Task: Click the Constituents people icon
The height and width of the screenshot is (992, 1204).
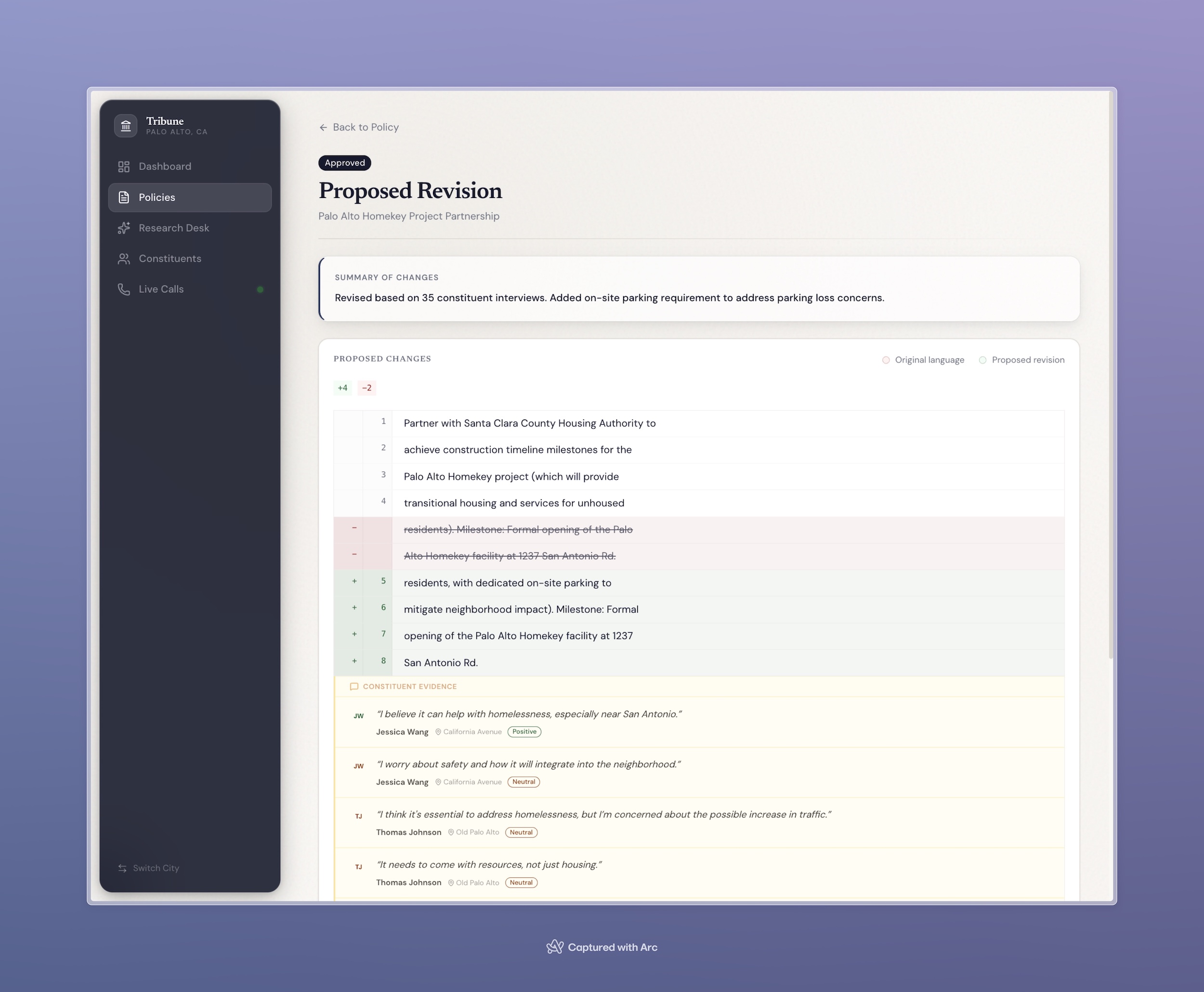Action: (x=124, y=259)
